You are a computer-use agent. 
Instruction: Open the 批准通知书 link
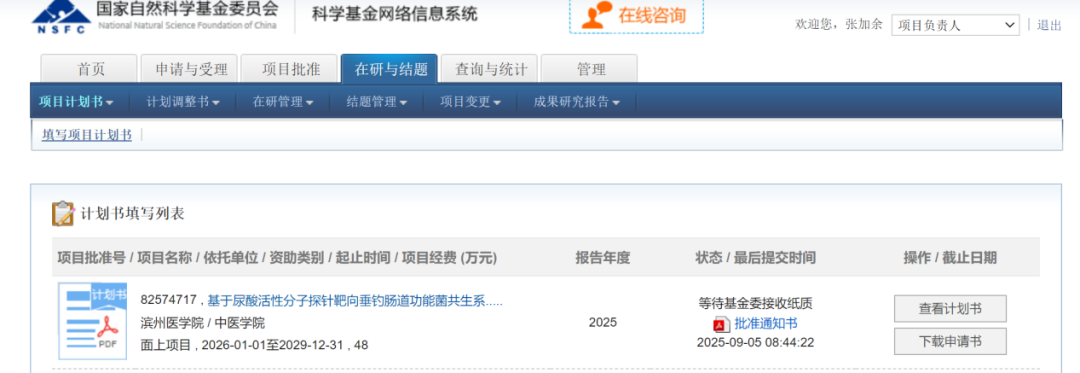(x=765, y=324)
